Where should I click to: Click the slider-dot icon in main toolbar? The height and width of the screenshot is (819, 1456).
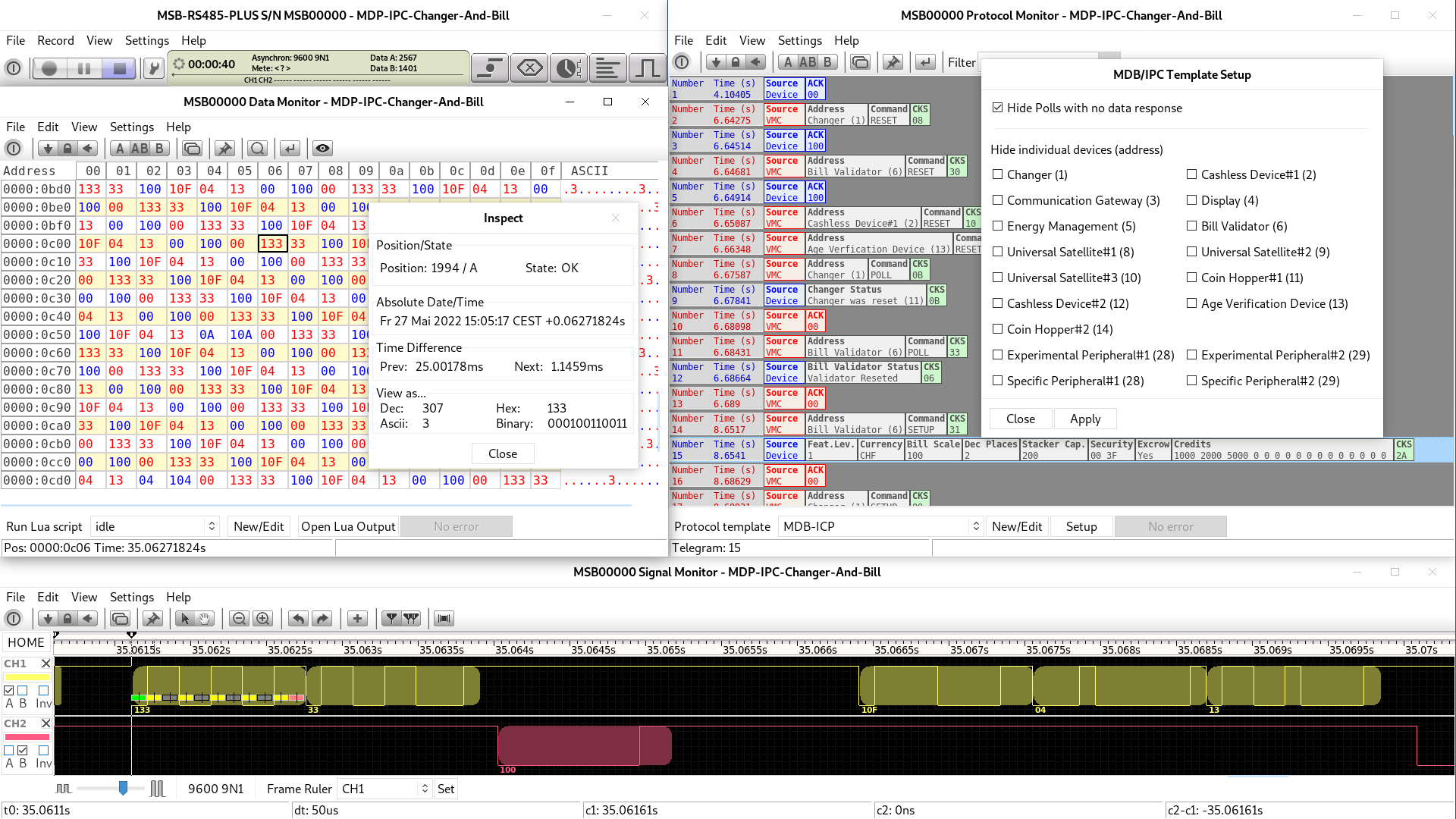[489, 68]
